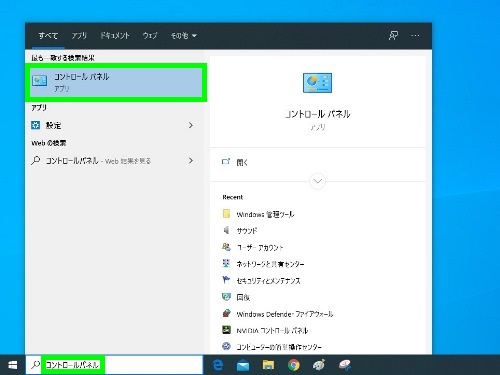This screenshot has width=500, height=375.
Task: Click the ユーザー アカウント icon
Action: [226, 247]
